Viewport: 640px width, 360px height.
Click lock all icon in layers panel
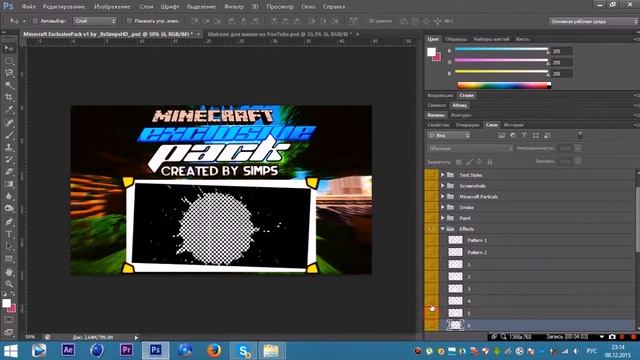coord(490,162)
